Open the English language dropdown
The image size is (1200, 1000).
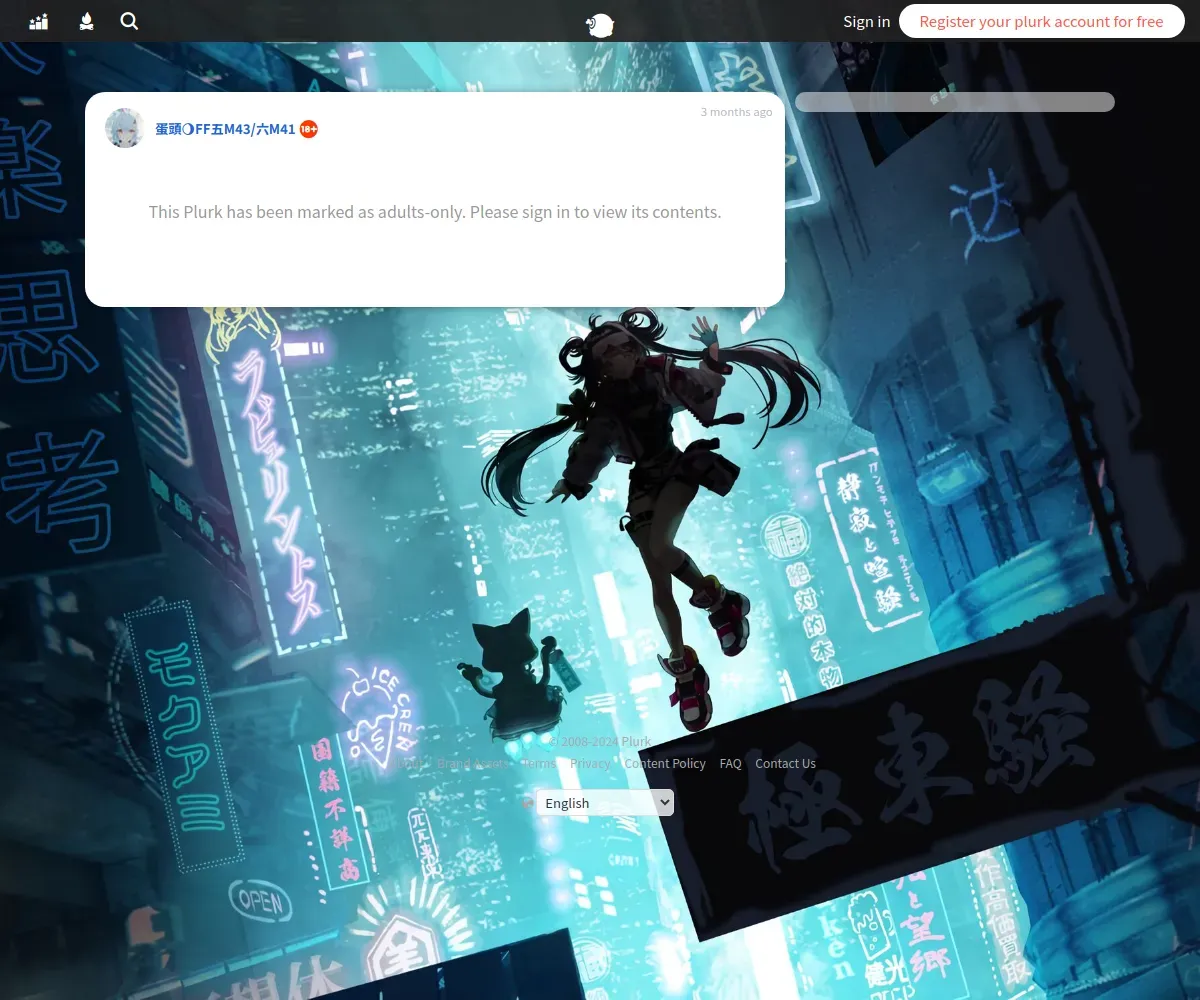click(x=605, y=803)
